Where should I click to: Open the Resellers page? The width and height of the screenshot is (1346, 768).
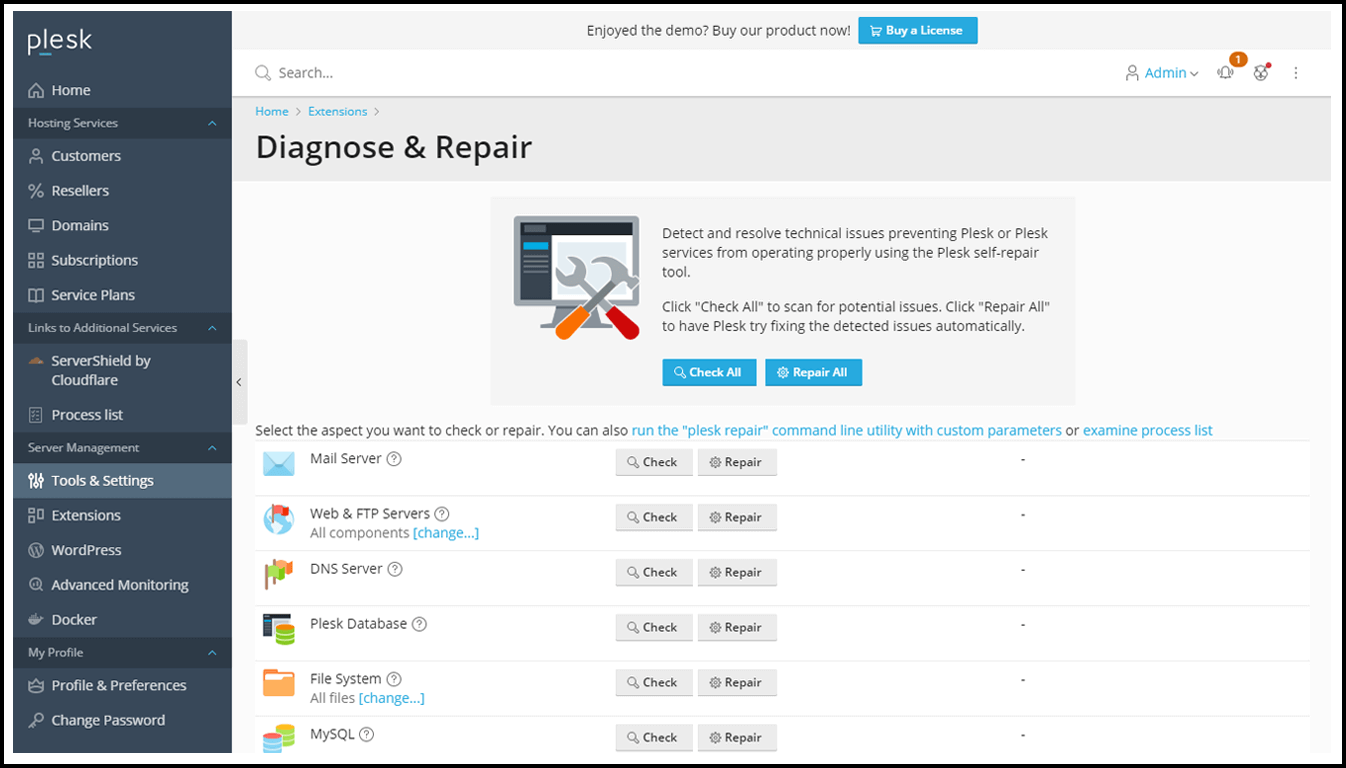[x=122, y=191]
